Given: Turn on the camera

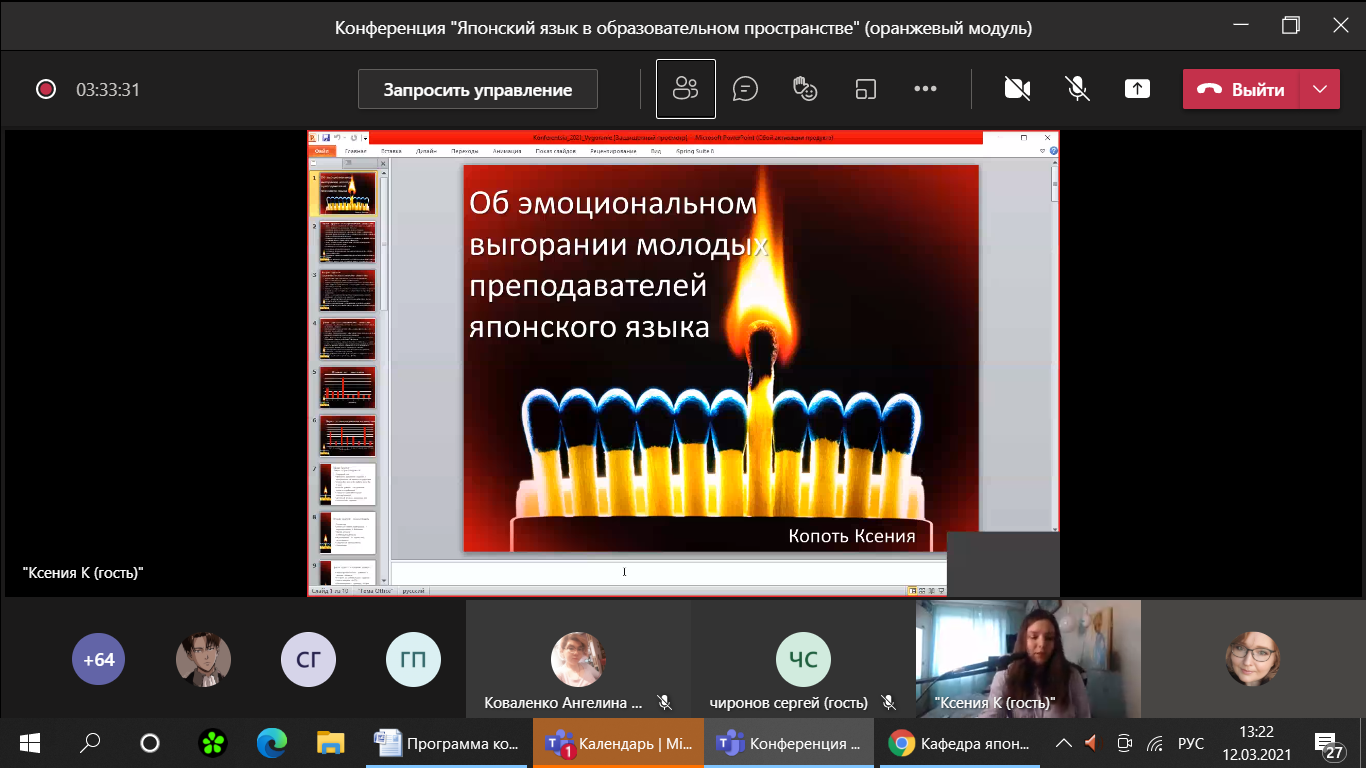Looking at the screenshot, I should (1017, 89).
